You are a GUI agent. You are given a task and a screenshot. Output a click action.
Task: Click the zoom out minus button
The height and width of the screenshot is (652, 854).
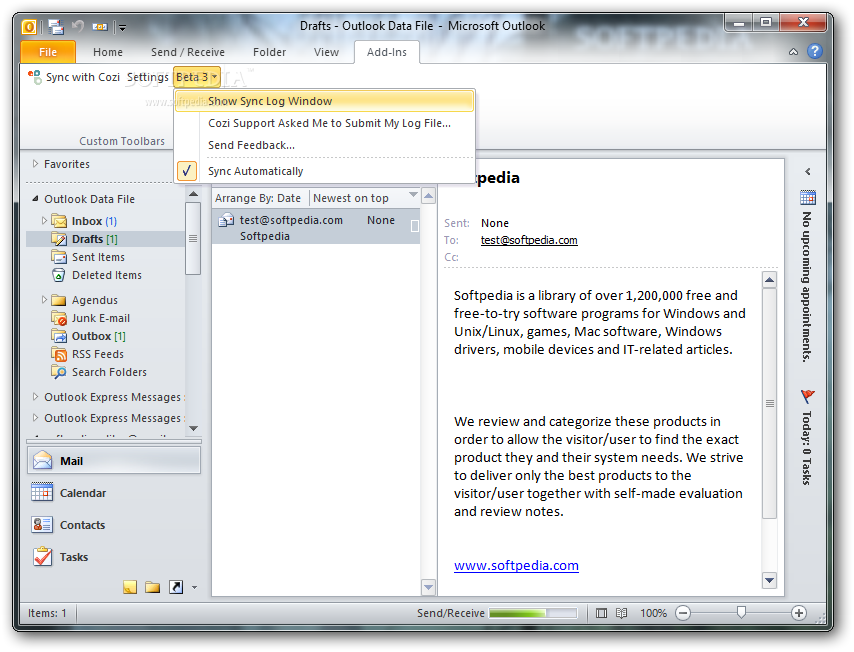click(x=683, y=613)
